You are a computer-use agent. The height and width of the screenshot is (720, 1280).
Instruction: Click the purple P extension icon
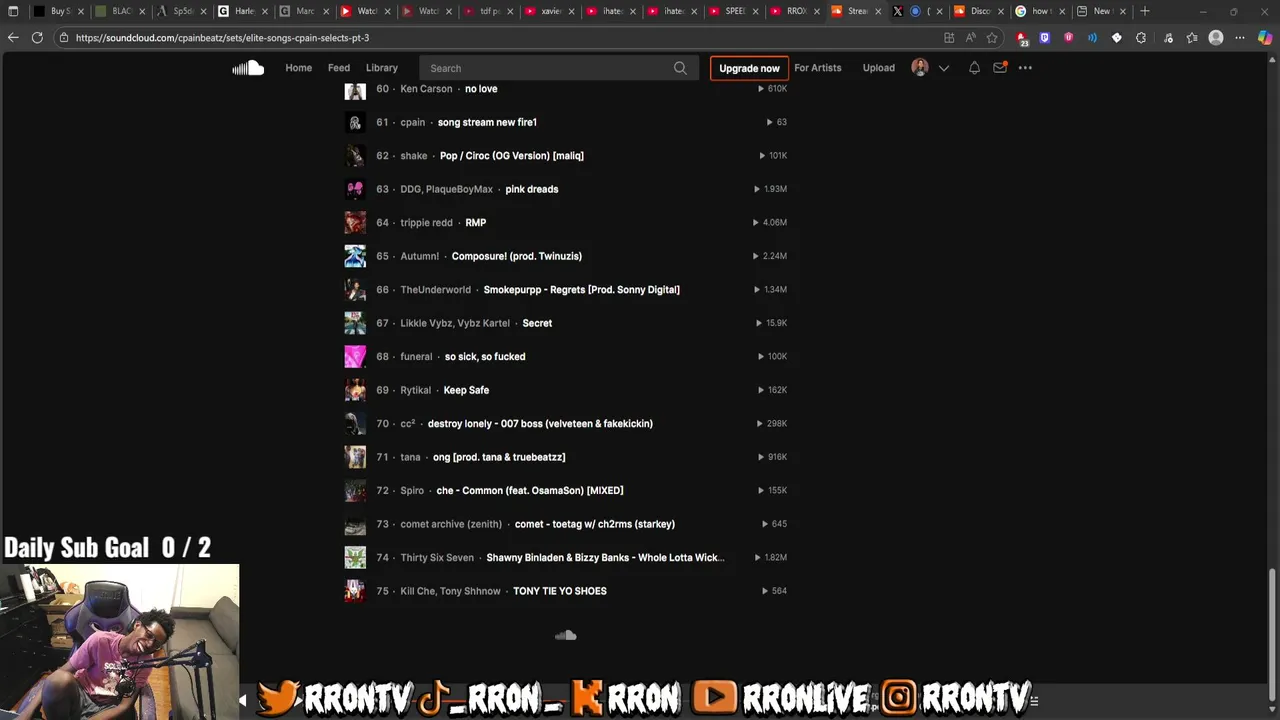[1045, 37]
